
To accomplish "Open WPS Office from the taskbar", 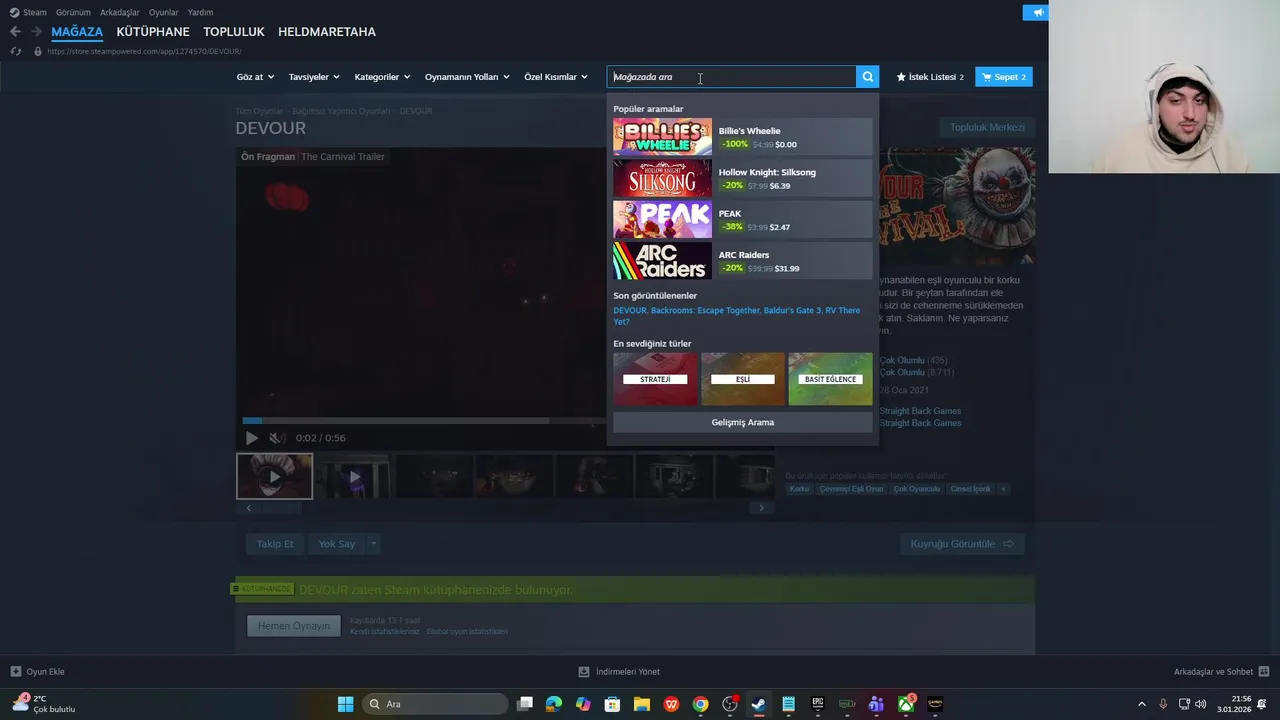I will [671, 704].
